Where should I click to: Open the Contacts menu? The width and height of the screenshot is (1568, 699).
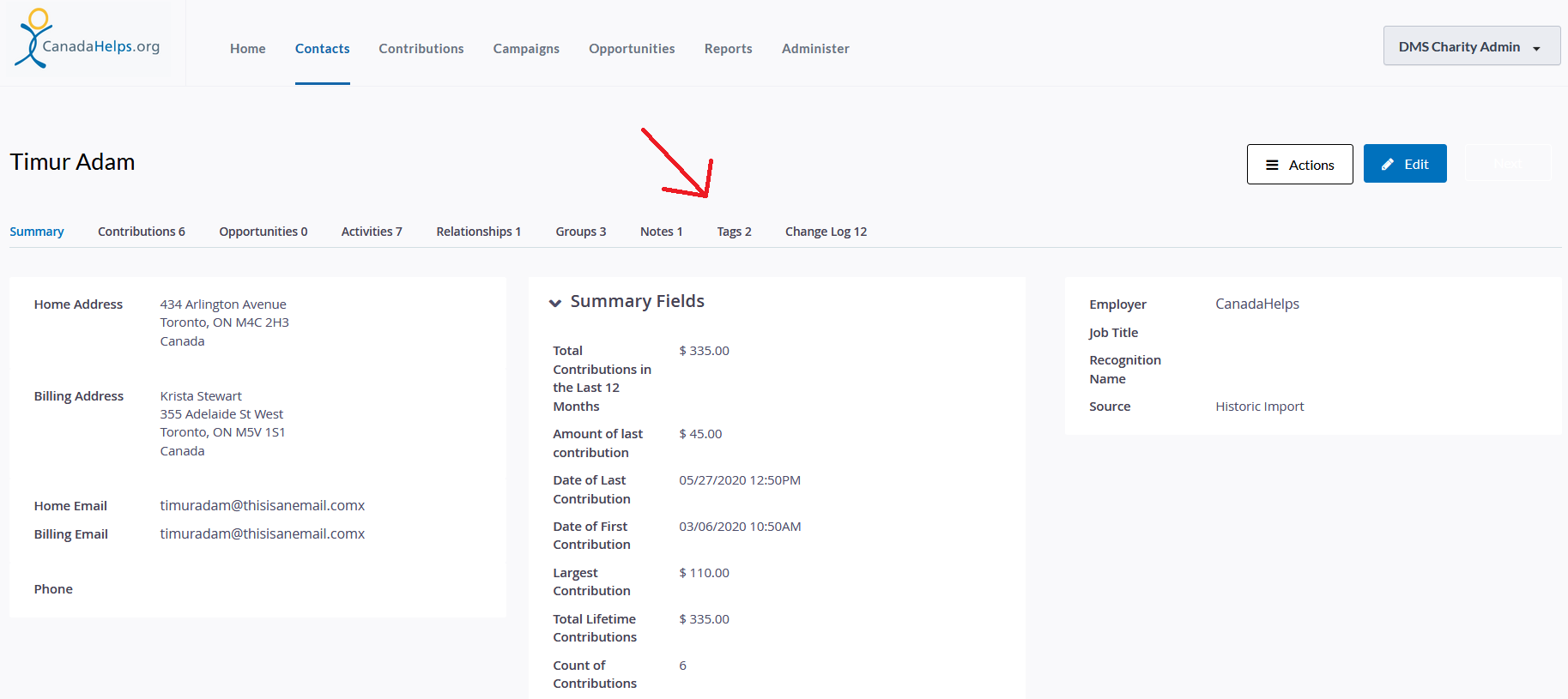pyautogui.click(x=323, y=49)
